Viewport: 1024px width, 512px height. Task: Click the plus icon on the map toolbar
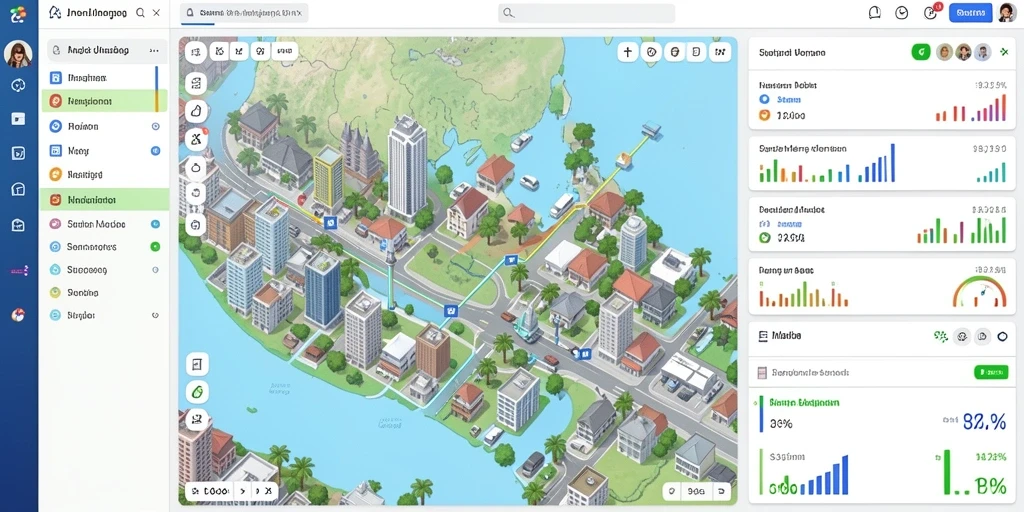(628, 52)
